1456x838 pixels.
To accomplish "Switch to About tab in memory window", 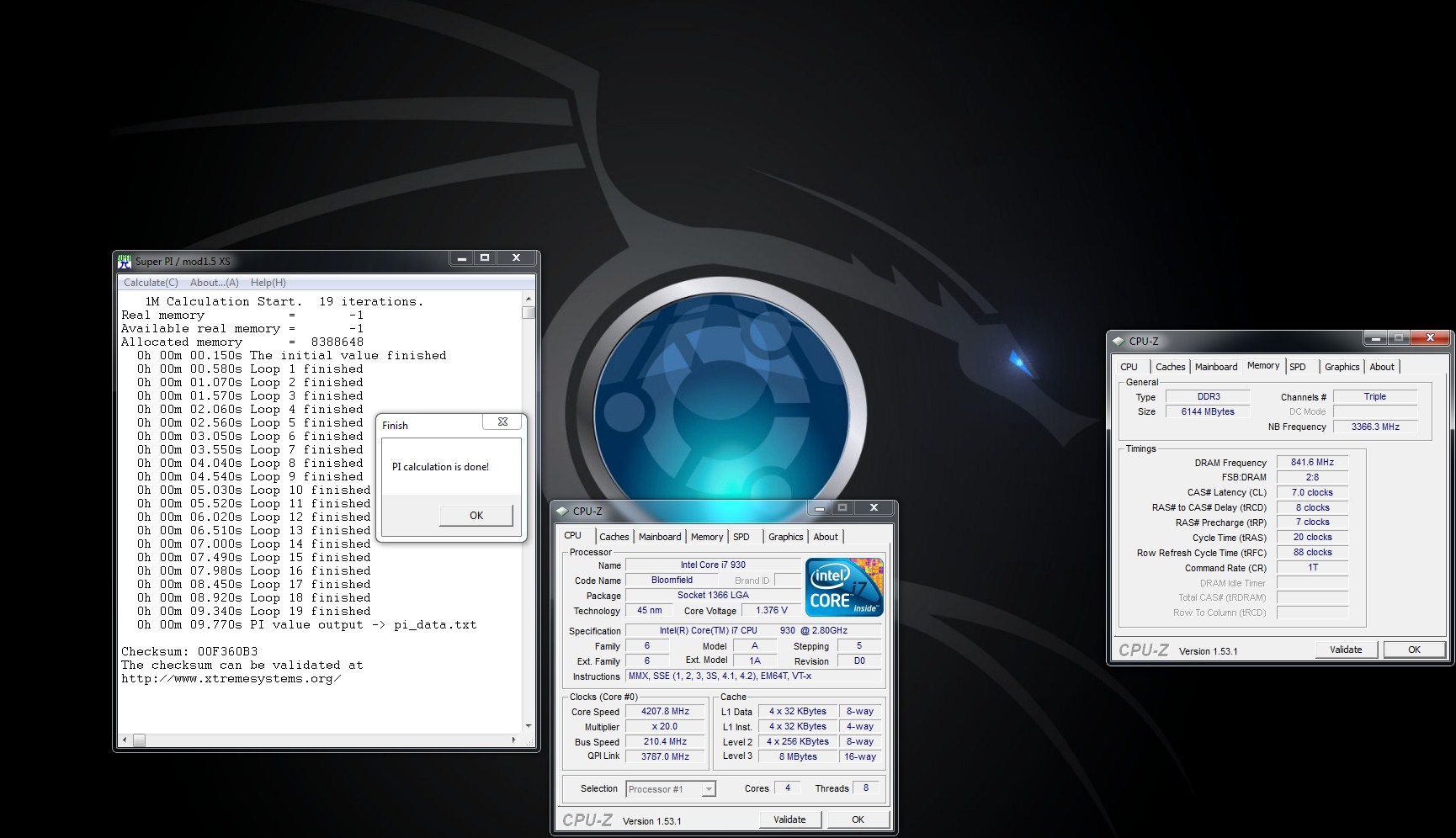I will click(1382, 367).
